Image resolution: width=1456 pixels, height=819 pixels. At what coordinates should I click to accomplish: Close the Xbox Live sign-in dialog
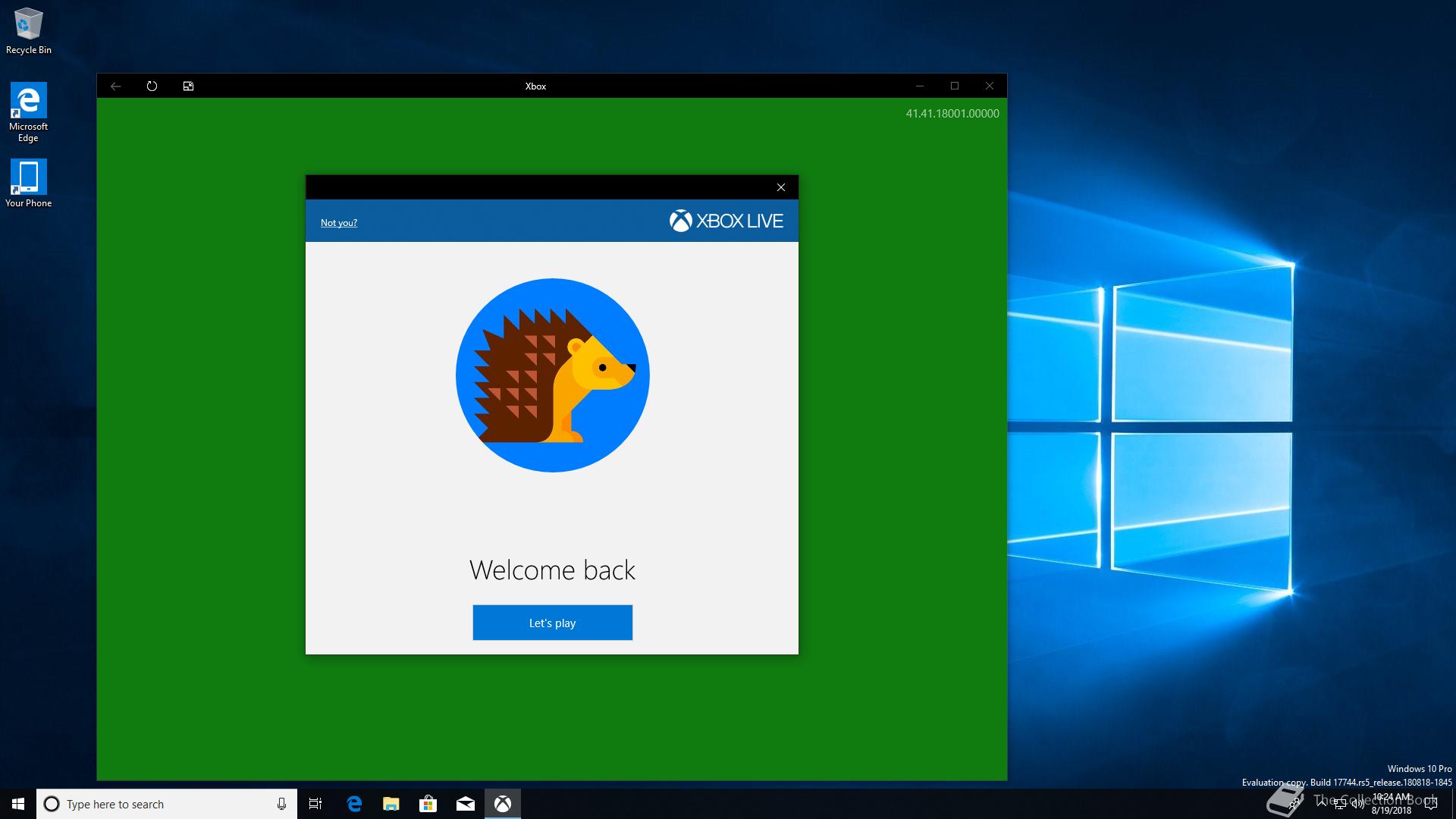pyautogui.click(x=780, y=187)
